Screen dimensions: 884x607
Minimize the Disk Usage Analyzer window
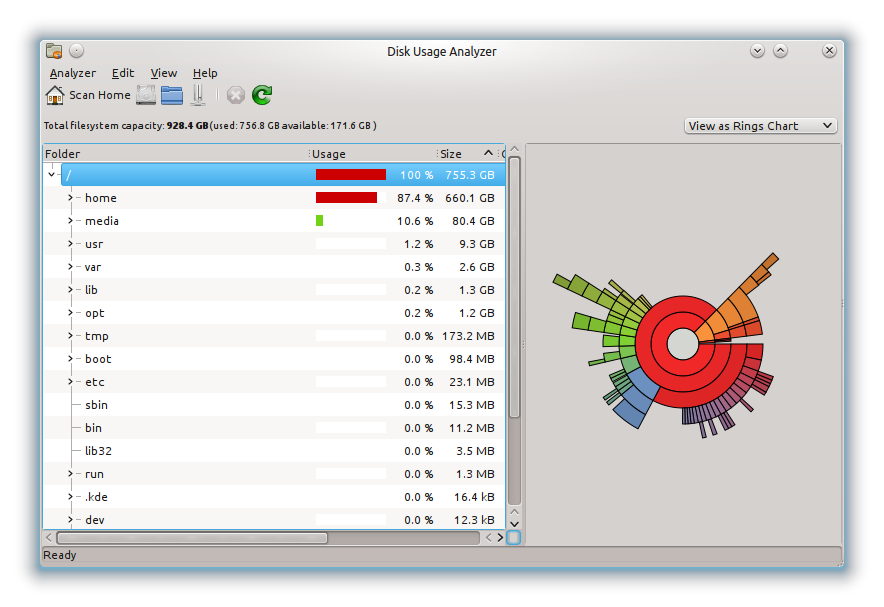(x=757, y=51)
